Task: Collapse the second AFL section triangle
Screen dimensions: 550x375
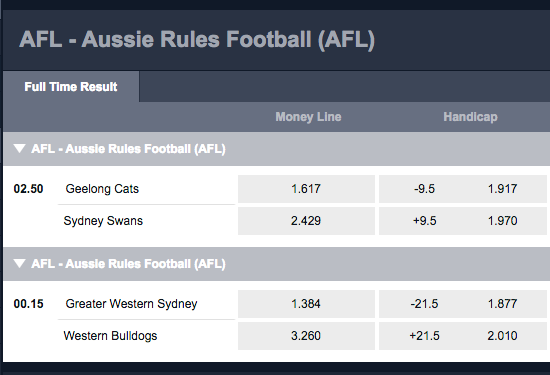Action: [19, 263]
